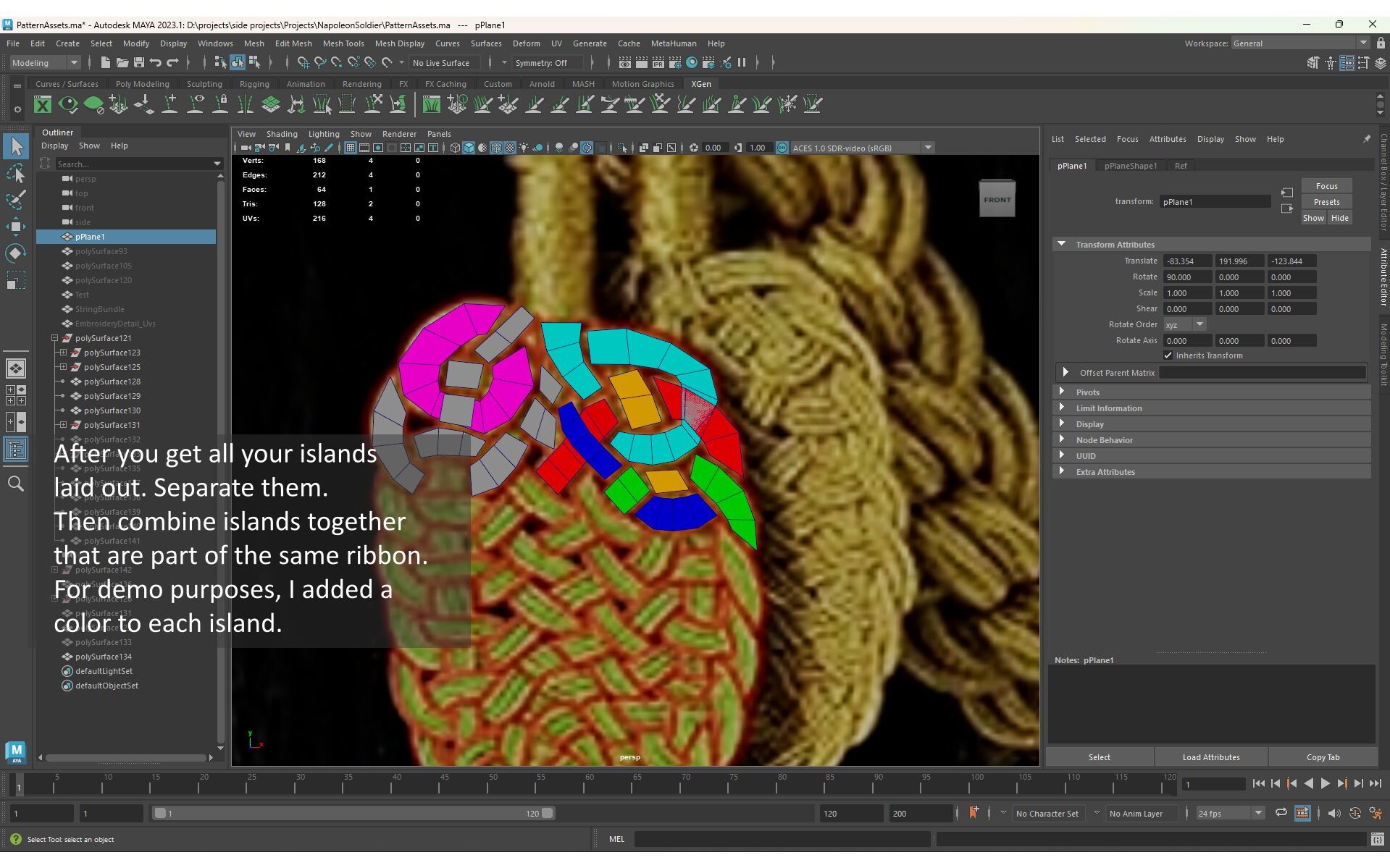Open the 24 fps frame rate dropdown
This screenshot has height=868, width=1390.
pos(1230,813)
